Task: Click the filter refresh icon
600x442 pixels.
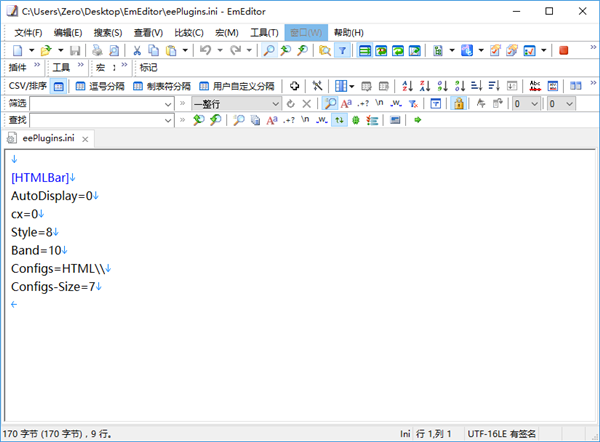Action: (x=290, y=104)
